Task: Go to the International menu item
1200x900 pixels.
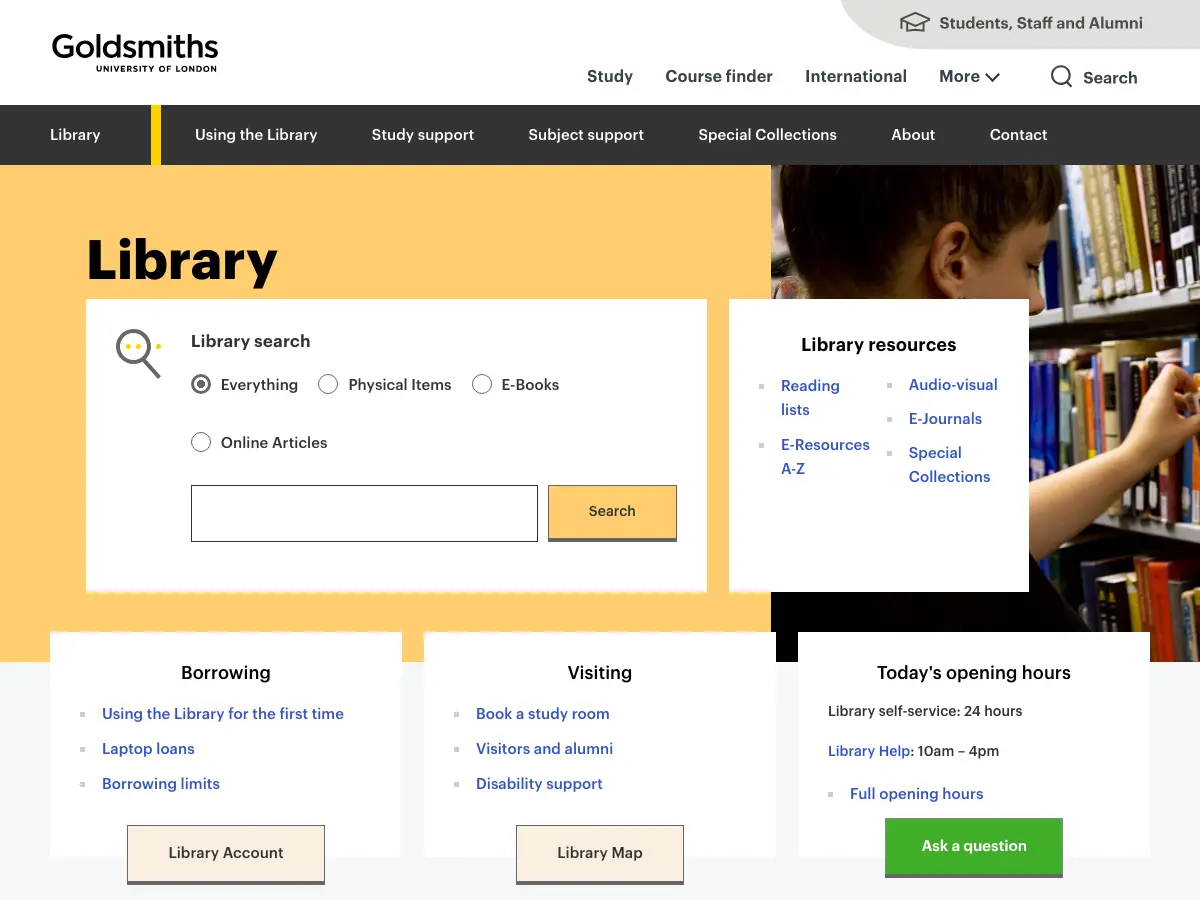Action: coord(856,76)
